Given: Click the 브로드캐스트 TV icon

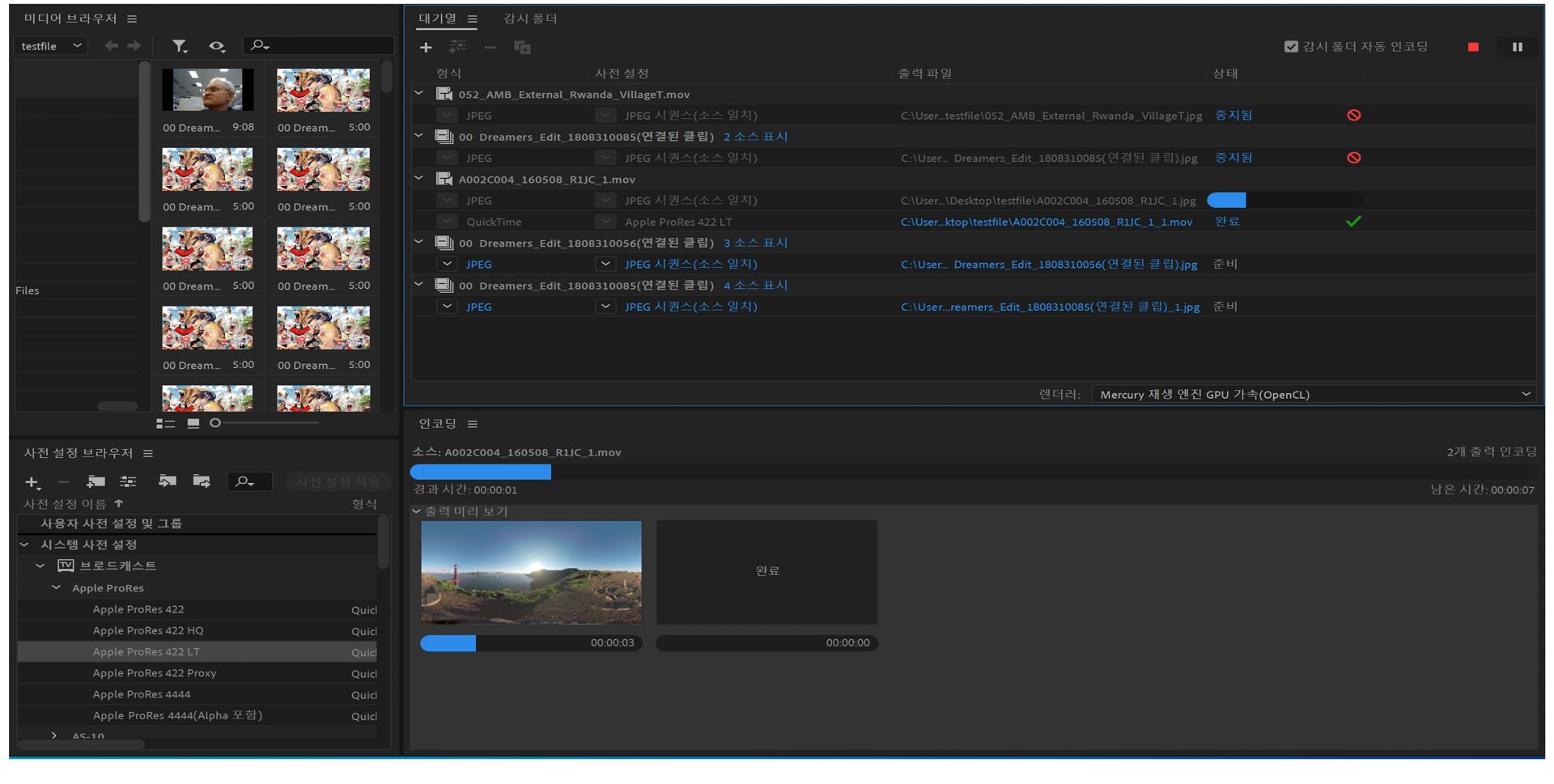Looking at the screenshot, I should point(66,566).
